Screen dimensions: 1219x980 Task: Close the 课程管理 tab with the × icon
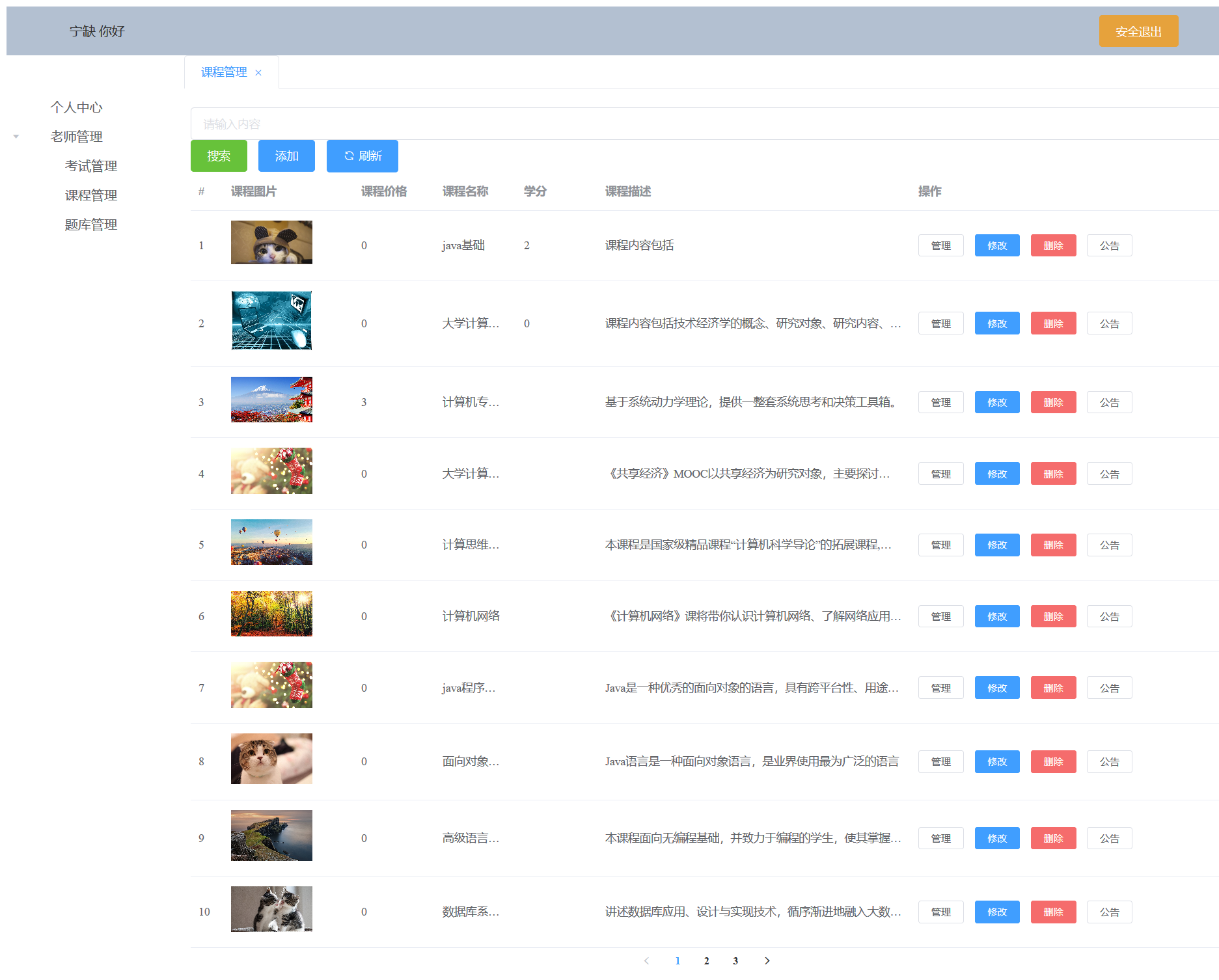(x=258, y=72)
